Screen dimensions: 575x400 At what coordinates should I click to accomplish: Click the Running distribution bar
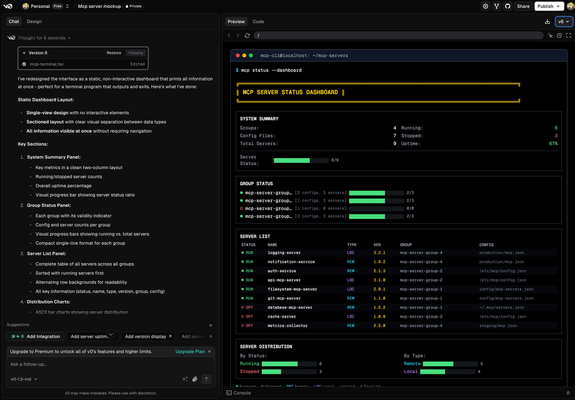289,364
